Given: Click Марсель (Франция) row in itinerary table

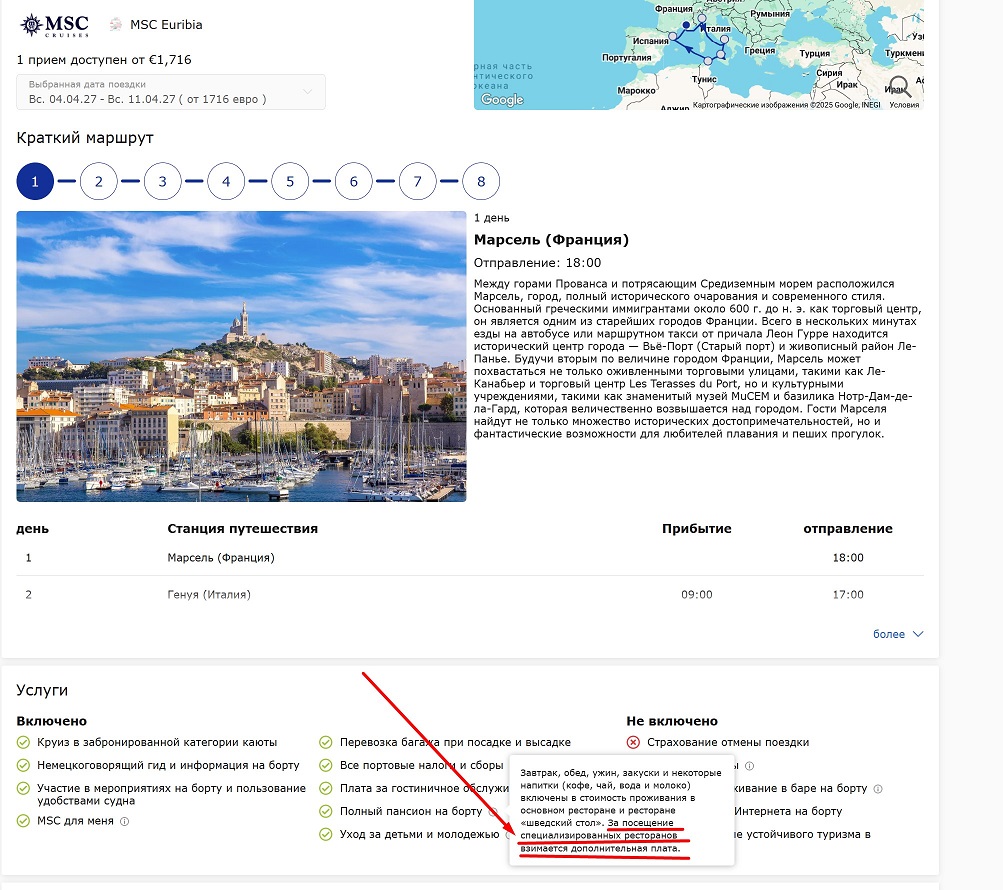Looking at the screenshot, I should pyautogui.click(x=470, y=558).
